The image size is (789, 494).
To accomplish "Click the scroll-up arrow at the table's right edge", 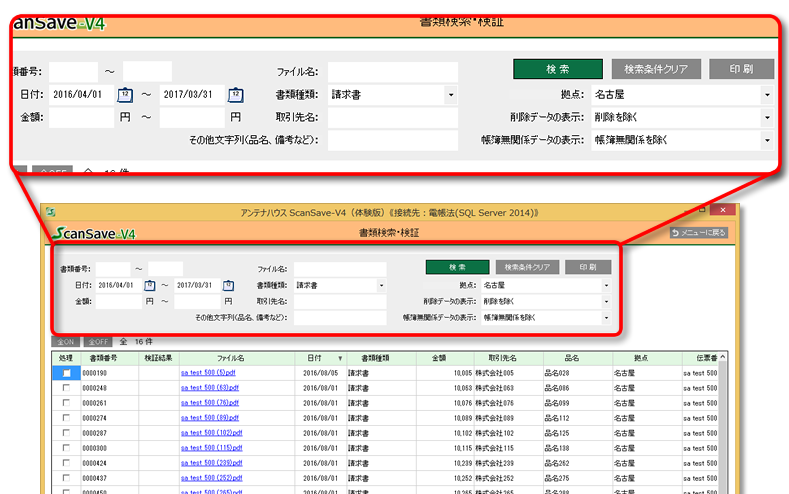I will coord(724,357).
